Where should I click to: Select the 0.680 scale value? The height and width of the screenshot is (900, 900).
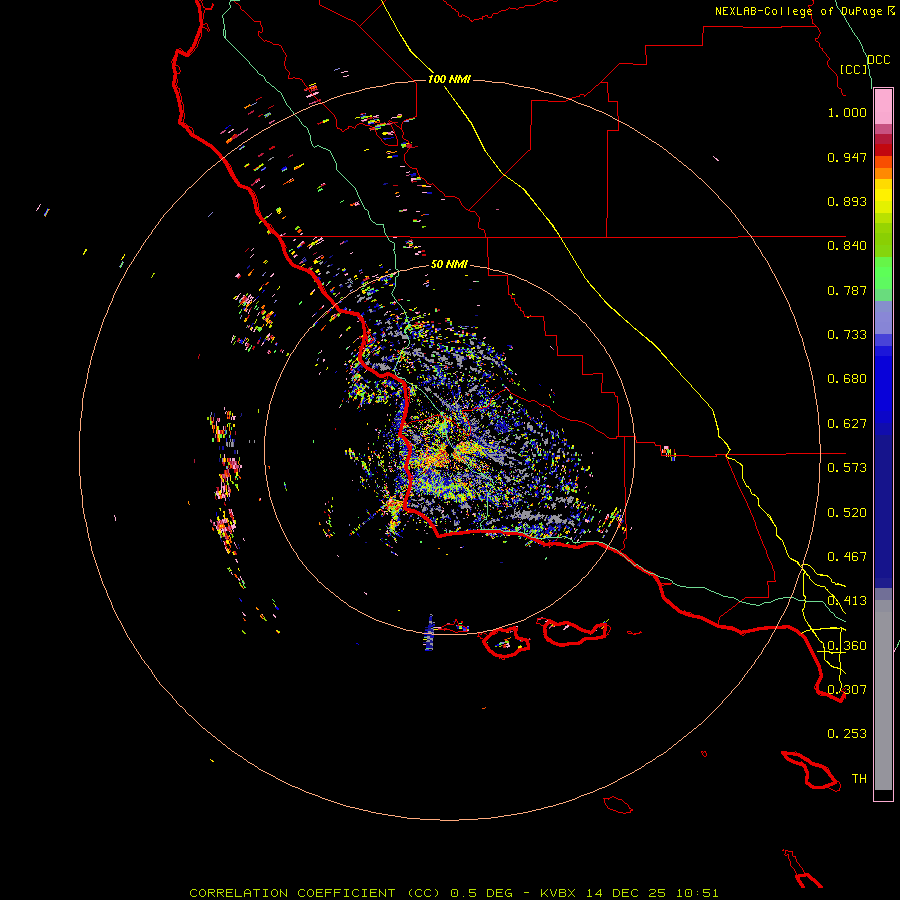pyautogui.click(x=847, y=379)
